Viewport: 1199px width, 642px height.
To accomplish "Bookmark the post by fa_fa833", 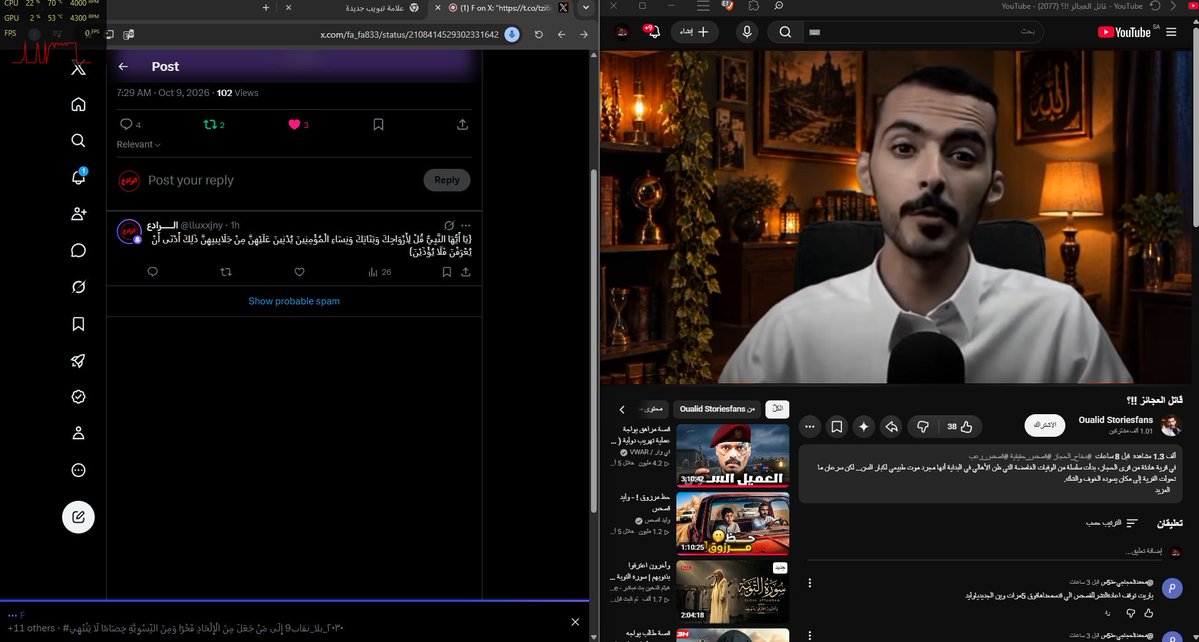I will pos(379,124).
